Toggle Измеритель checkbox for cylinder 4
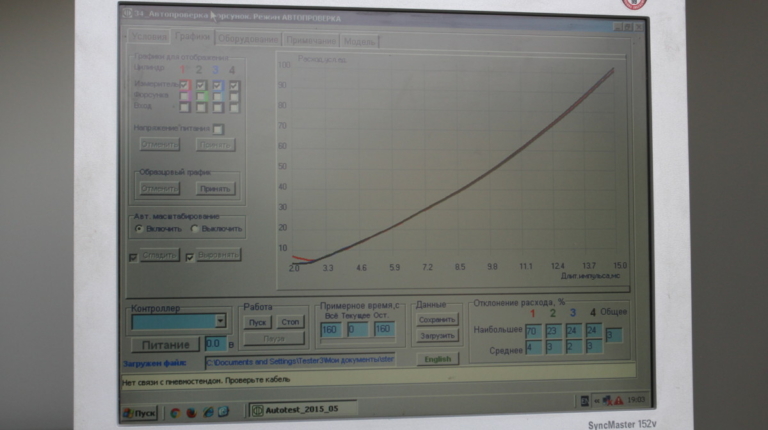 (233, 85)
